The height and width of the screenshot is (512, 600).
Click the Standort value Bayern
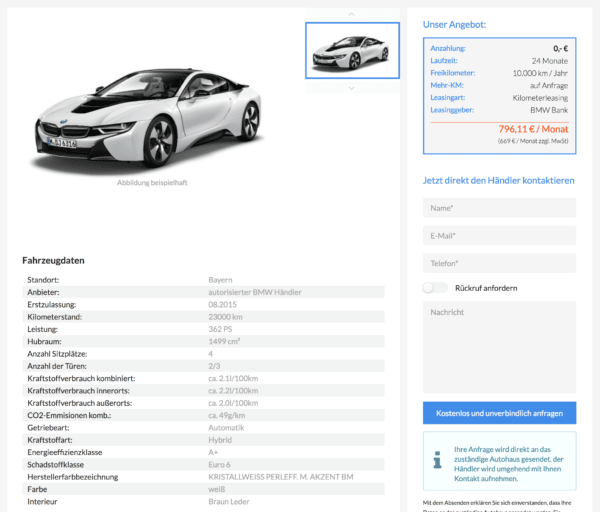[220, 280]
